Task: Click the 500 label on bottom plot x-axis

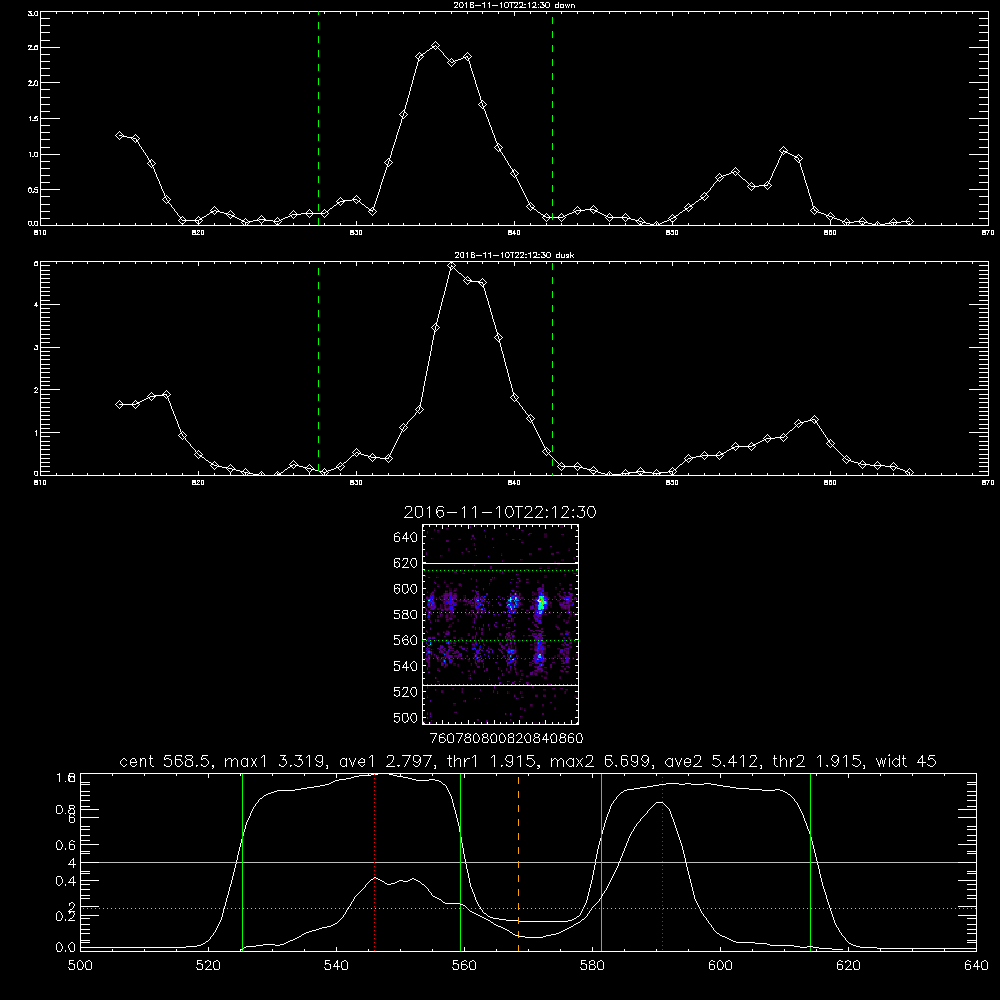Action: 80,965
